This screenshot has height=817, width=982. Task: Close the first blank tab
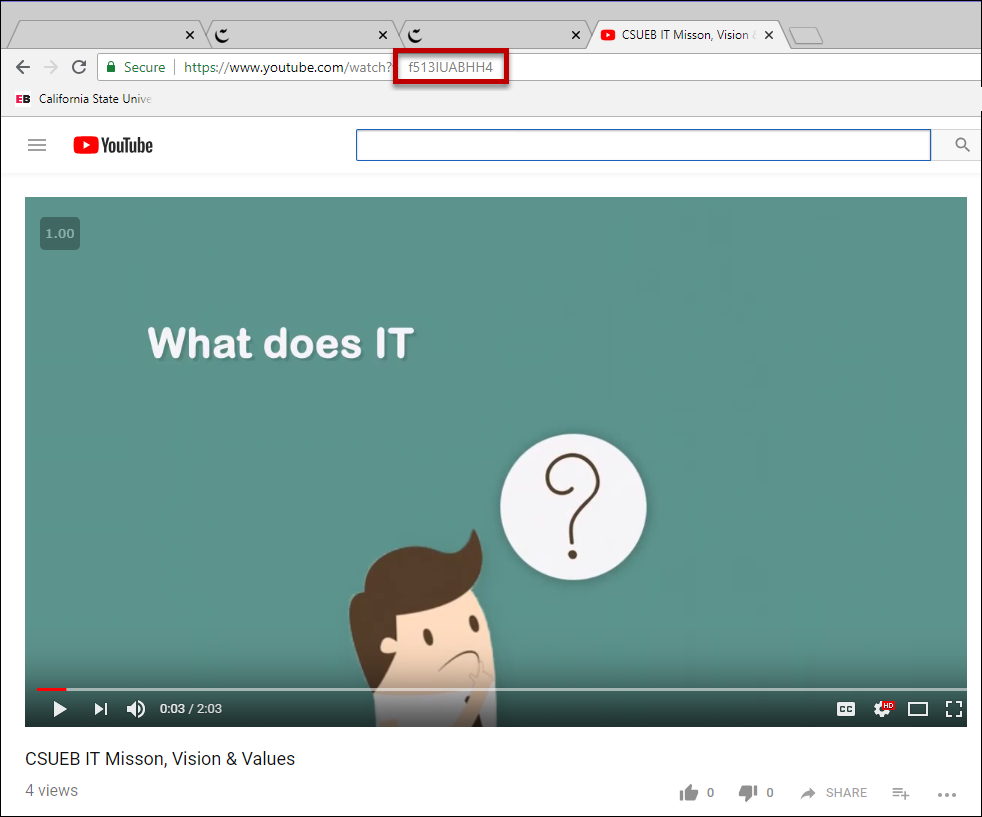(190, 35)
